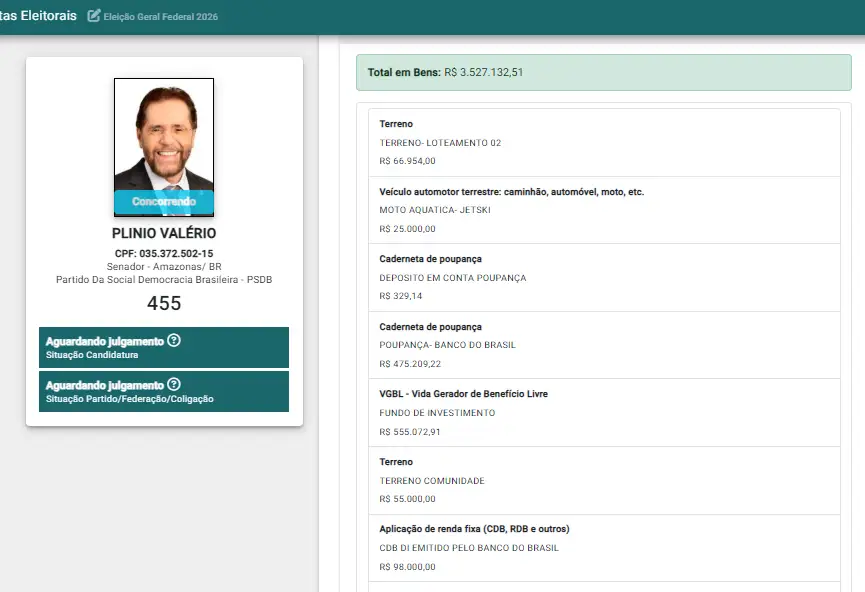The height and width of the screenshot is (592, 865).
Task: Click the edit icon beside Eleição Geral Federal 2026
Action: click(94, 15)
